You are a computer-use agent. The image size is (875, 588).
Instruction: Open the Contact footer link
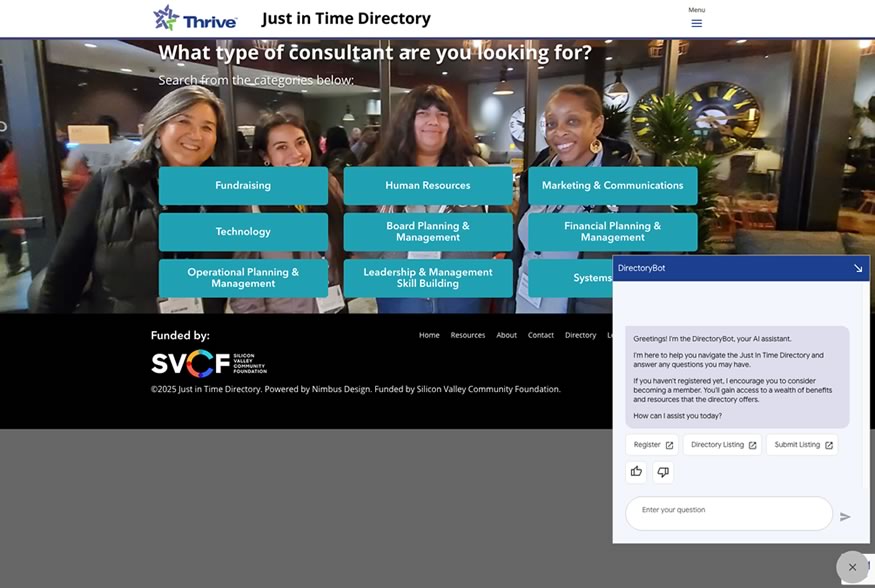coord(541,335)
